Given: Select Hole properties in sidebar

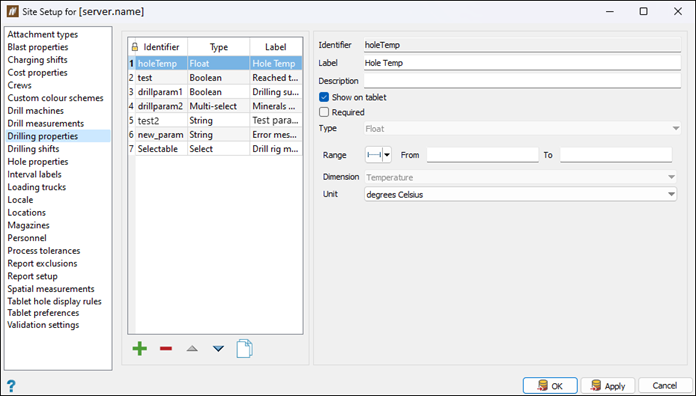Looking at the screenshot, I should point(38,162).
